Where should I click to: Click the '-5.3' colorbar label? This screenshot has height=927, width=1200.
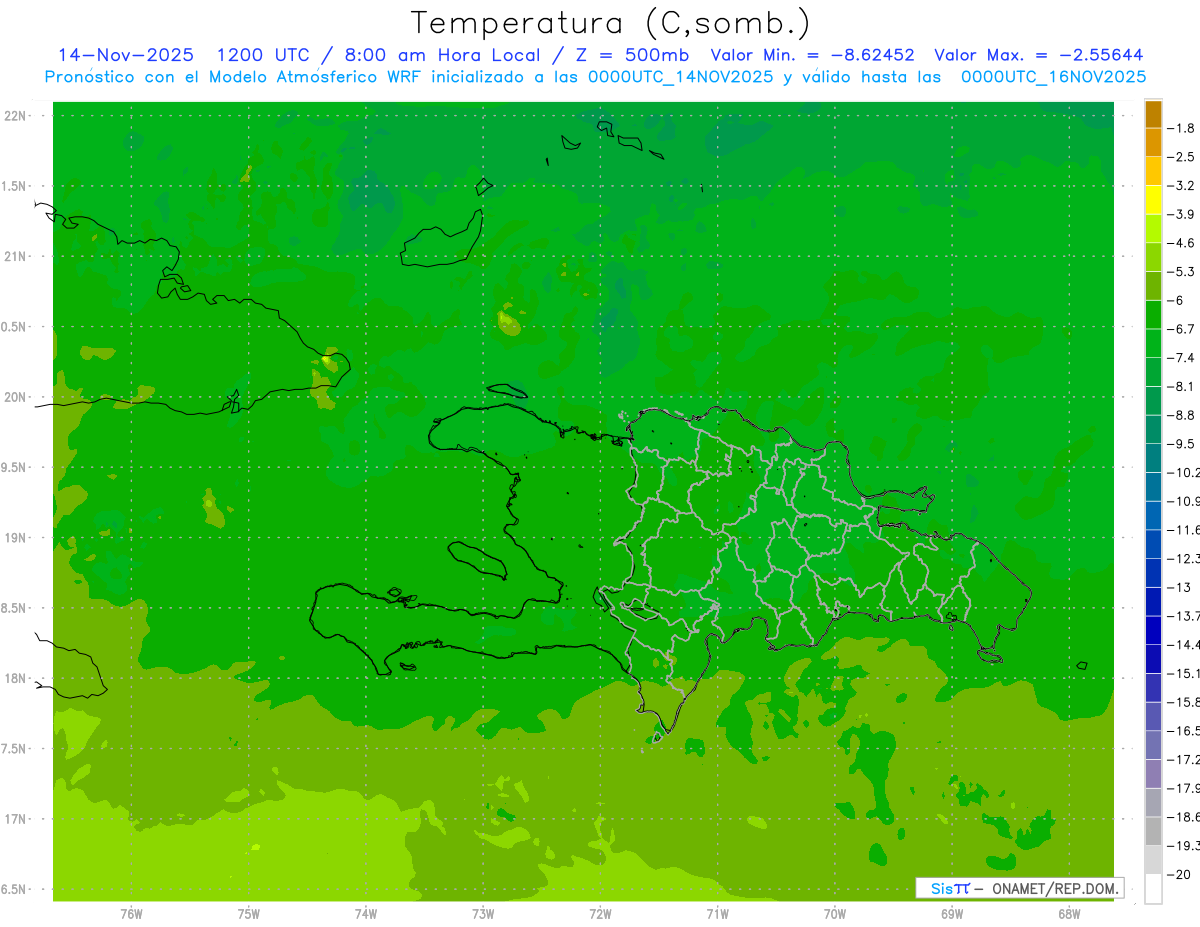(1181, 272)
